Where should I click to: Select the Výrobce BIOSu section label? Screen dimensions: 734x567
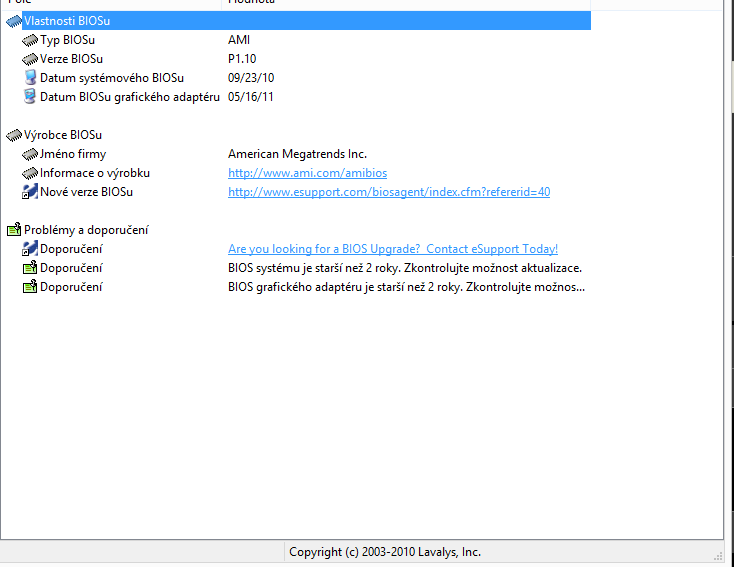[63, 135]
